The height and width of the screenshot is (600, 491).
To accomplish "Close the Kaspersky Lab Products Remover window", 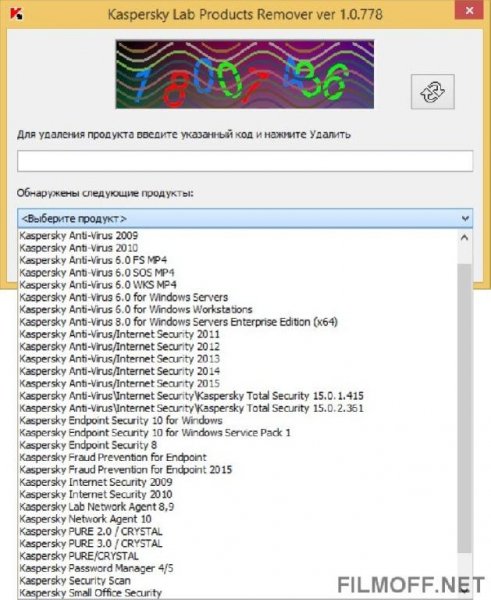I will (469, 10).
